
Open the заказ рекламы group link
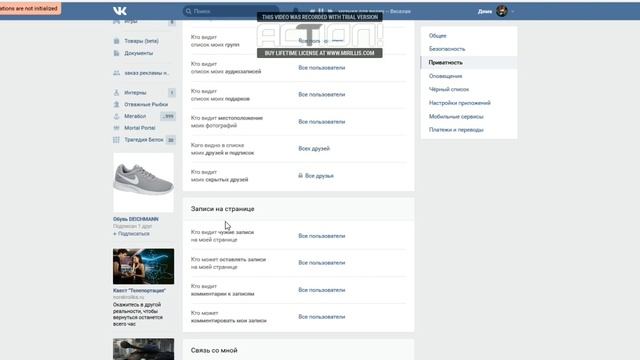click(x=147, y=73)
